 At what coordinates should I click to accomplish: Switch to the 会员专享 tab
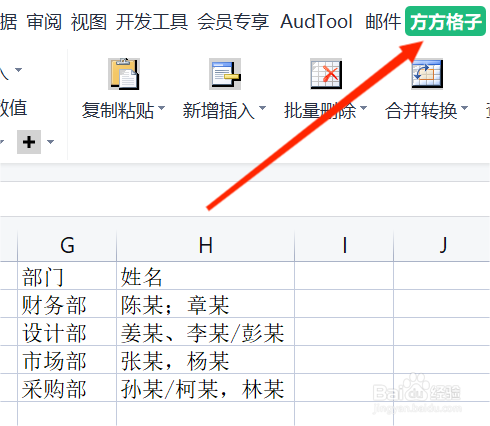[233, 22]
